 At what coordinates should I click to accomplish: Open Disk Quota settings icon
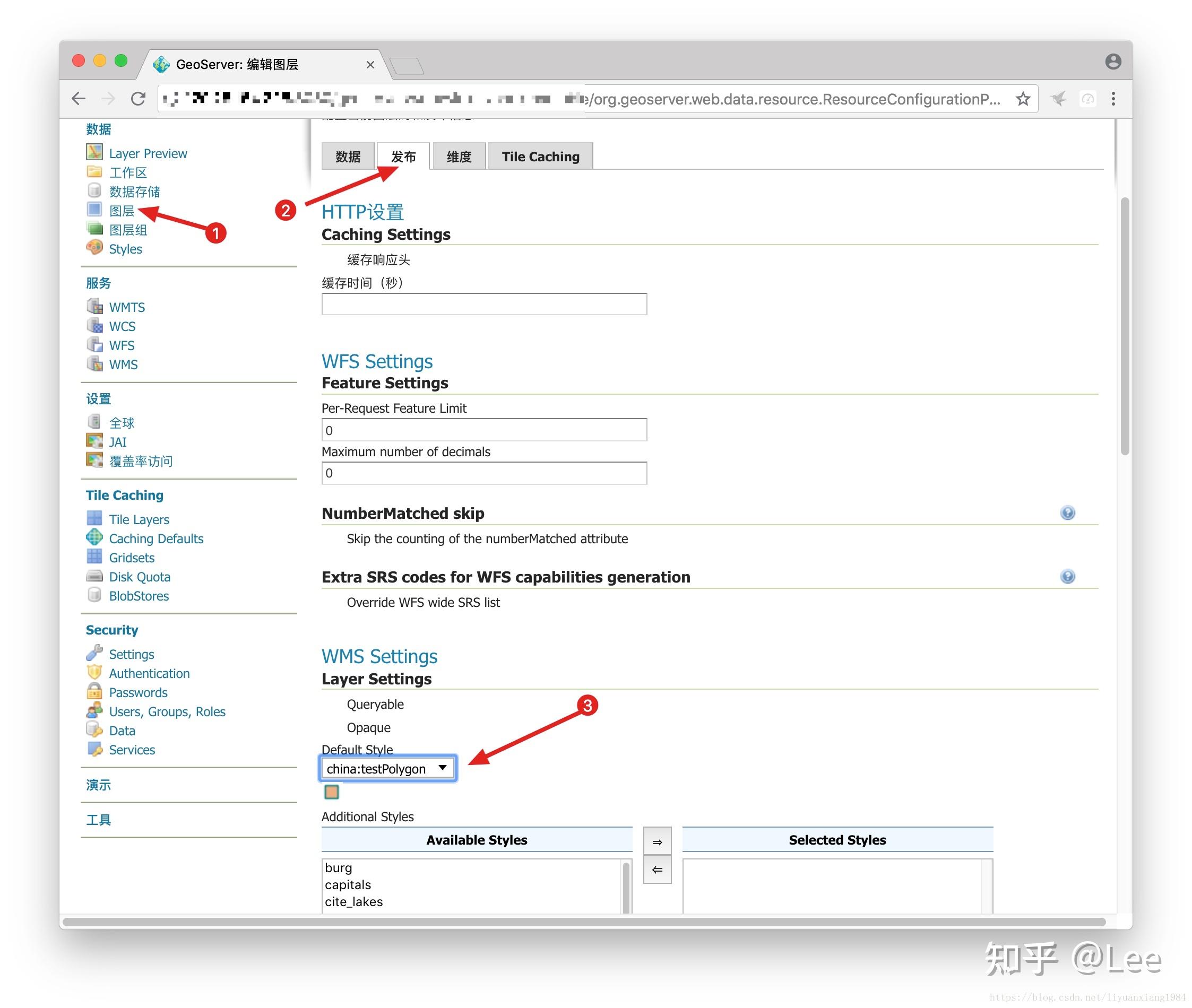point(94,576)
